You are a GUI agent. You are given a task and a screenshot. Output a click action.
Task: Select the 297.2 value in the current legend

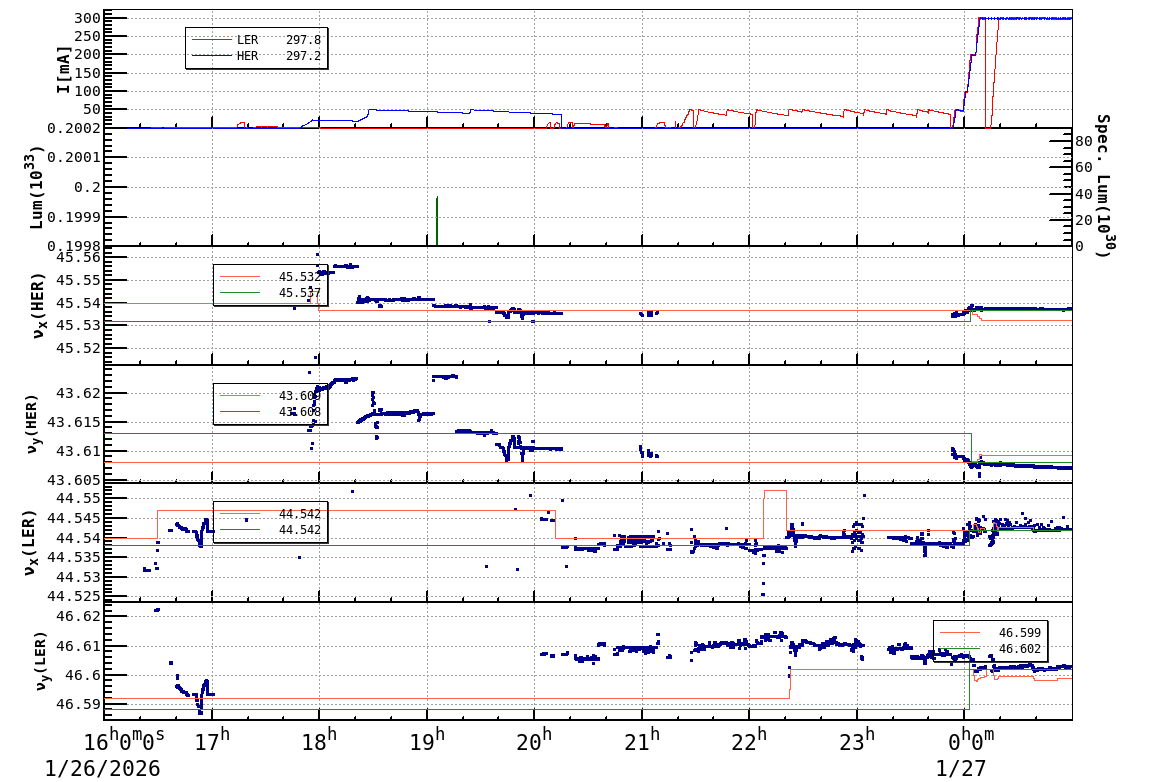(303, 56)
